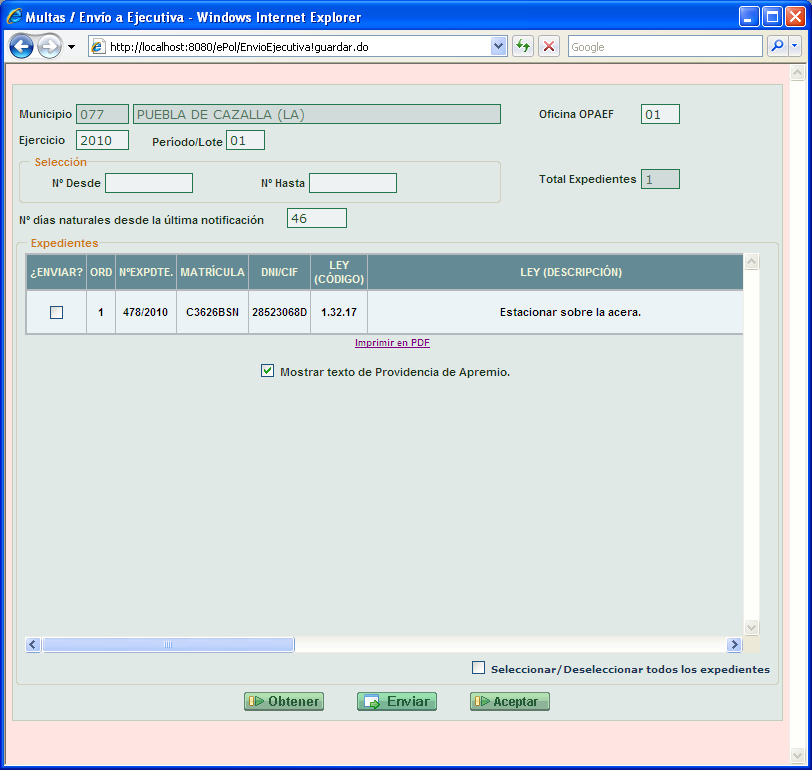This screenshot has height=770, width=812.
Task: Click the horizontal scrollbar thumb of Expedientes table
Action: pyautogui.click(x=168, y=645)
